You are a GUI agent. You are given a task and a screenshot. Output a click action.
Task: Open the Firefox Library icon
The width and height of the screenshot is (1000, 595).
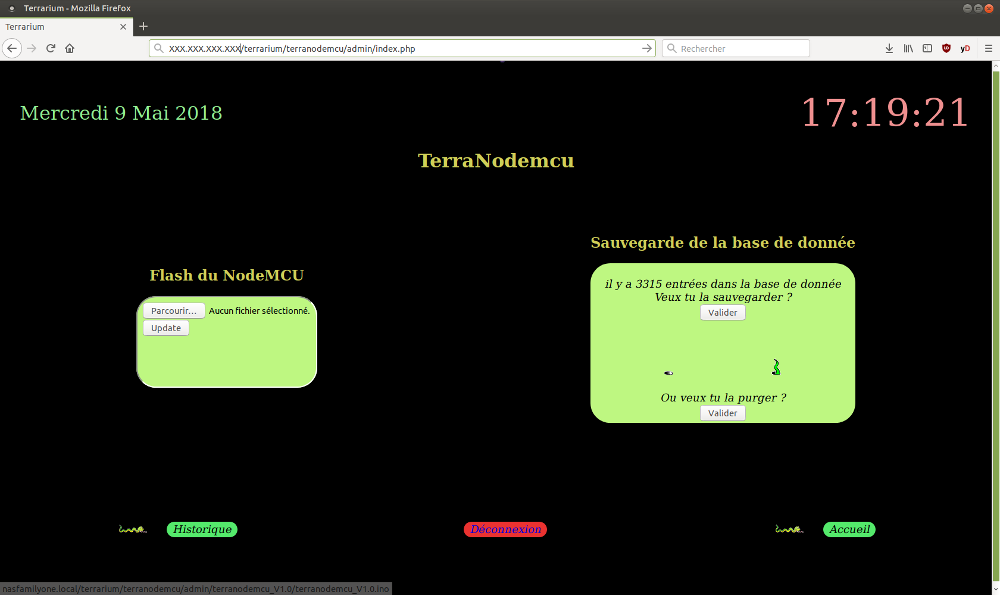908,48
